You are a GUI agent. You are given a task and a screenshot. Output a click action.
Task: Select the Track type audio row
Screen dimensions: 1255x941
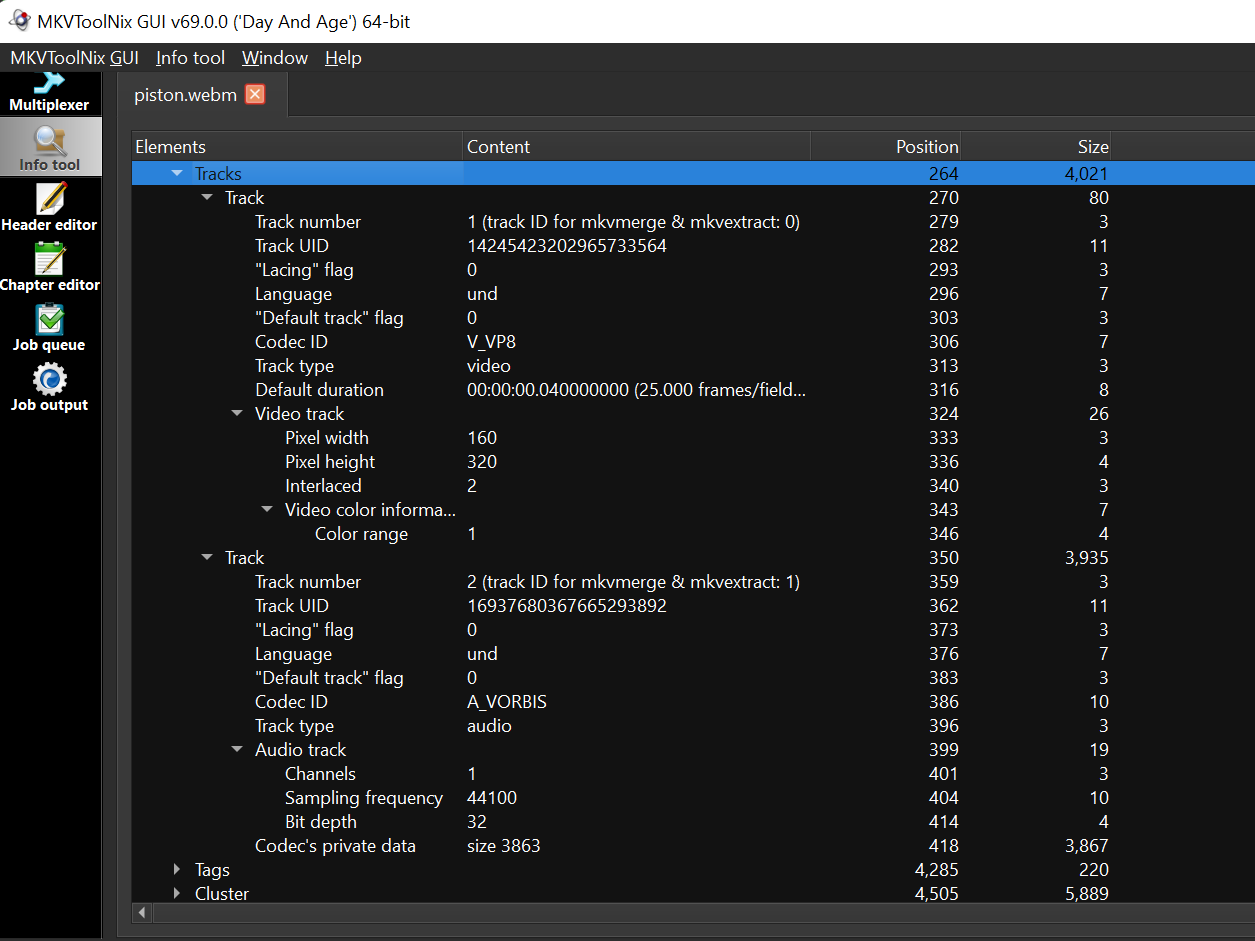point(693,726)
